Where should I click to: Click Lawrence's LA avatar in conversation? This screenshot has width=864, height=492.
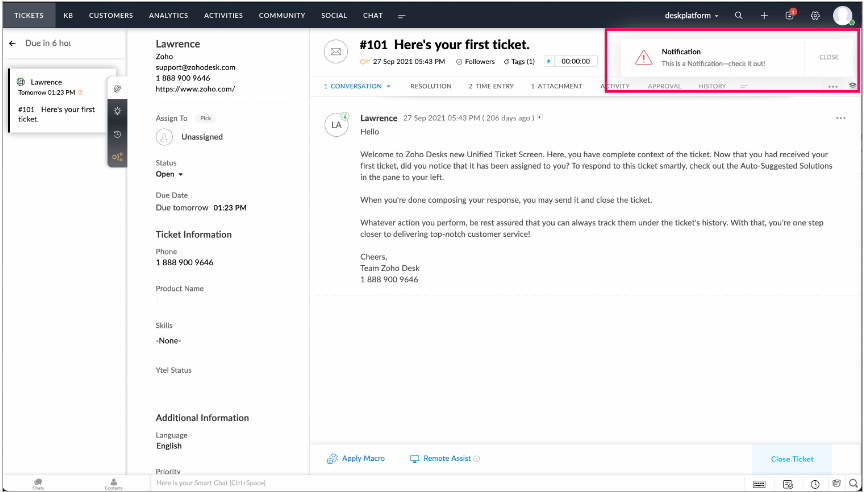pyautogui.click(x=336, y=125)
